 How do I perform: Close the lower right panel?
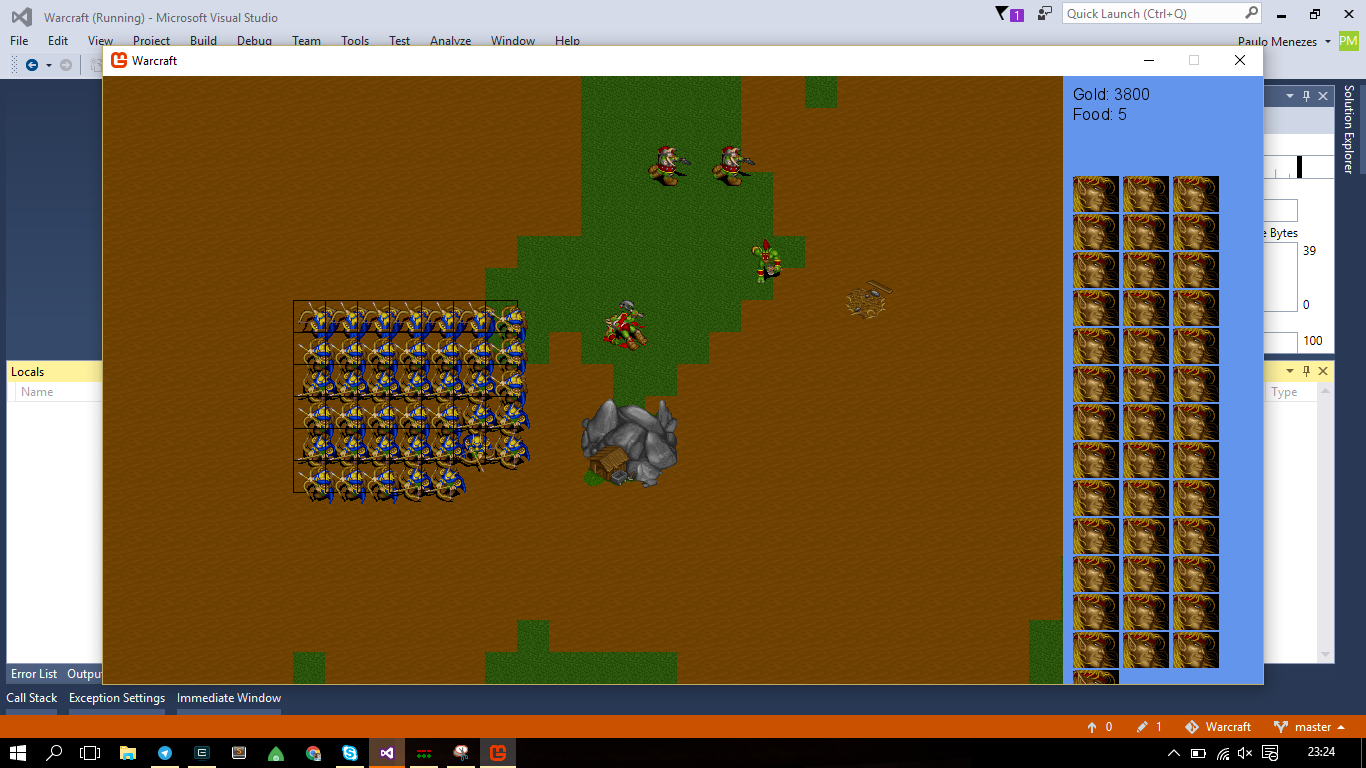[1323, 371]
